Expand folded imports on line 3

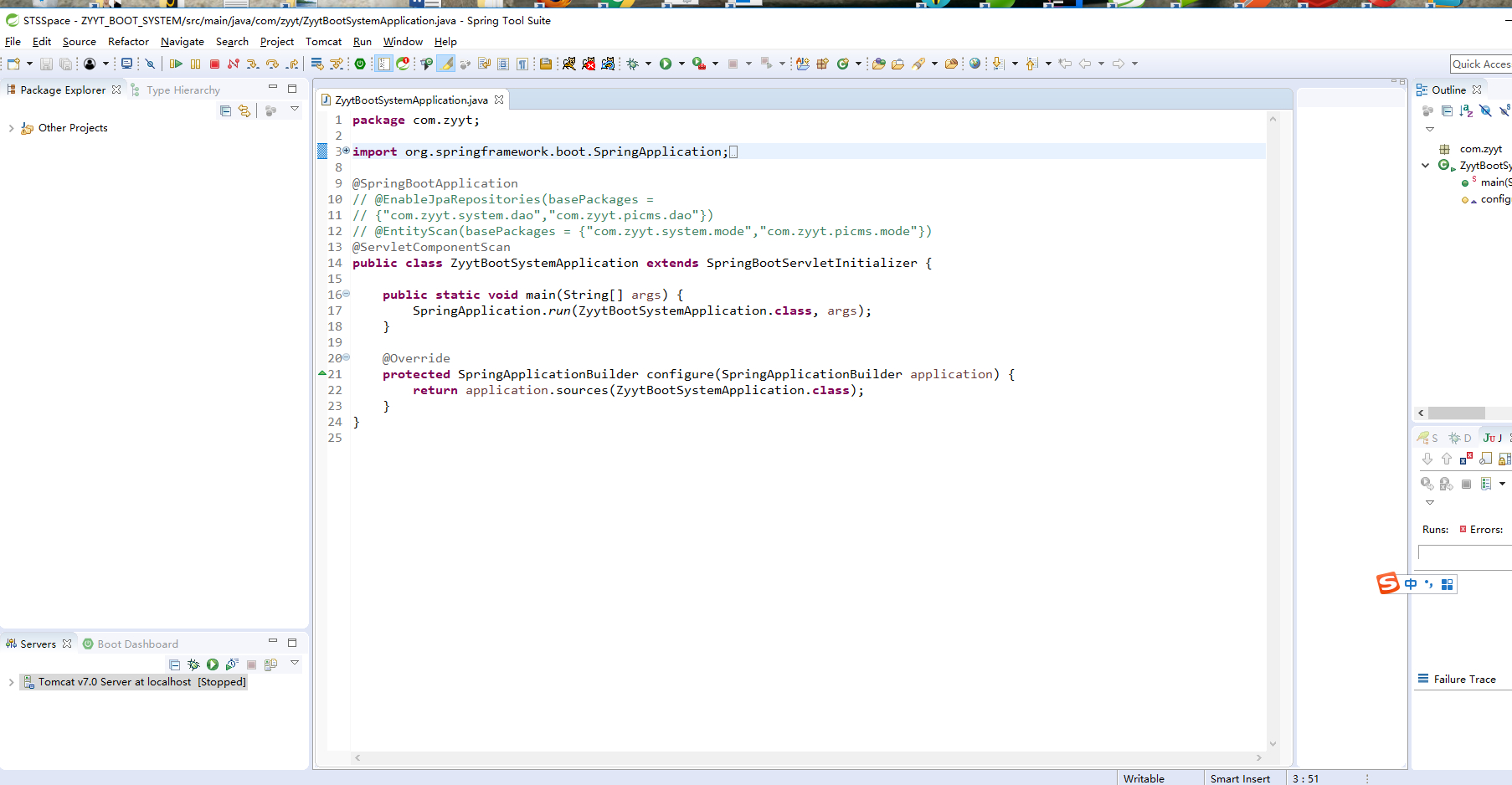tap(346, 151)
